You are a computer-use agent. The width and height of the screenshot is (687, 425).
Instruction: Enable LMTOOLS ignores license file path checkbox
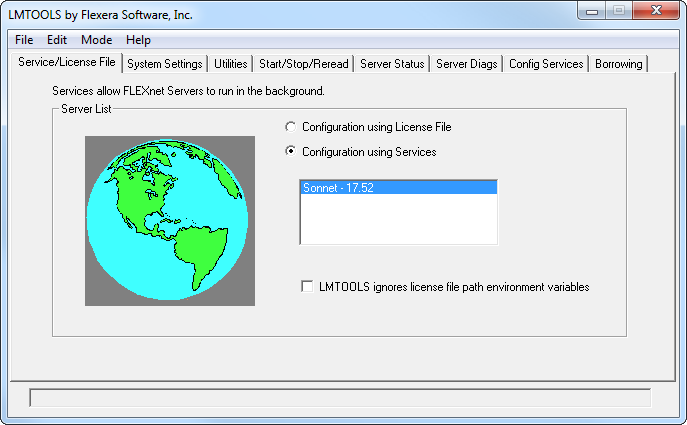[x=307, y=287]
